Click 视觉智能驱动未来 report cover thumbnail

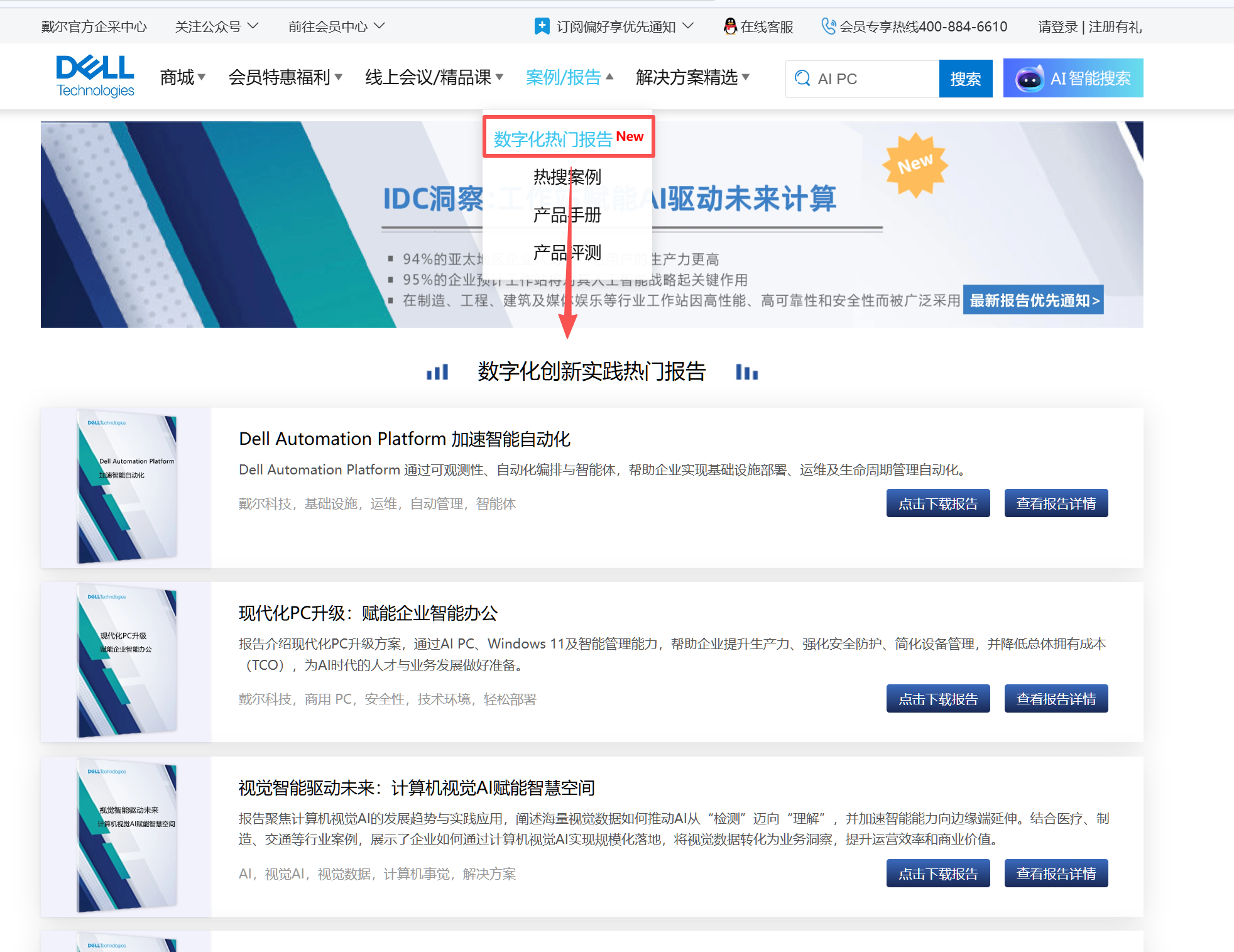[x=126, y=836]
